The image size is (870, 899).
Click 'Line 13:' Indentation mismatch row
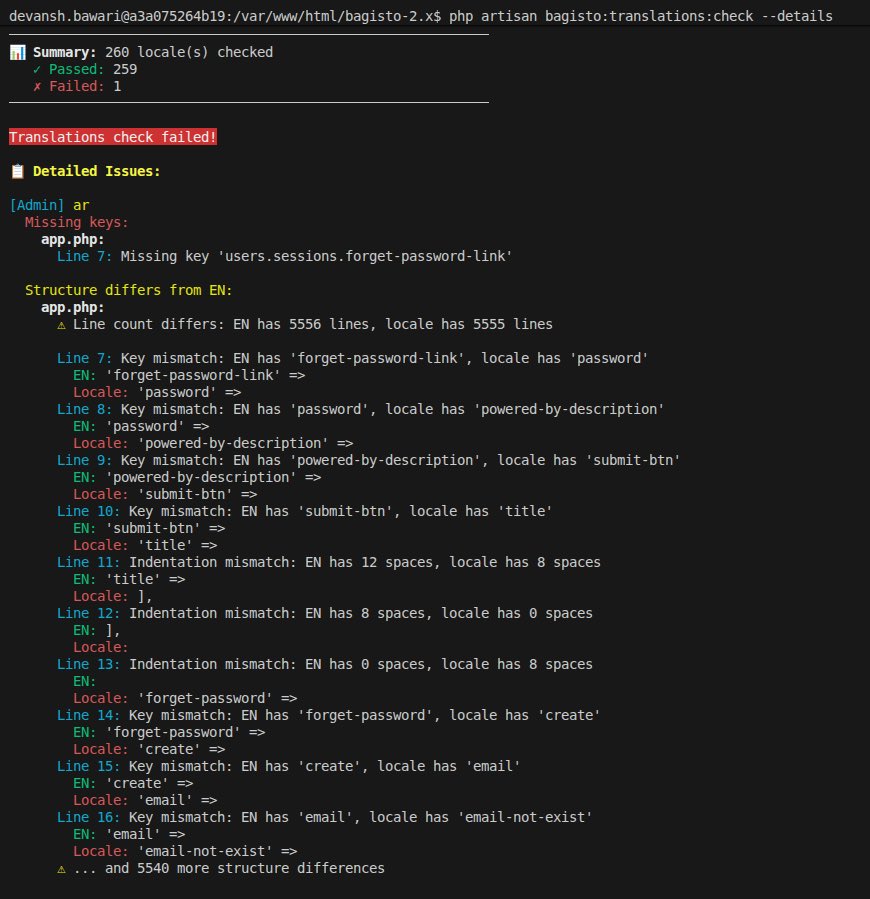tap(325, 665)
